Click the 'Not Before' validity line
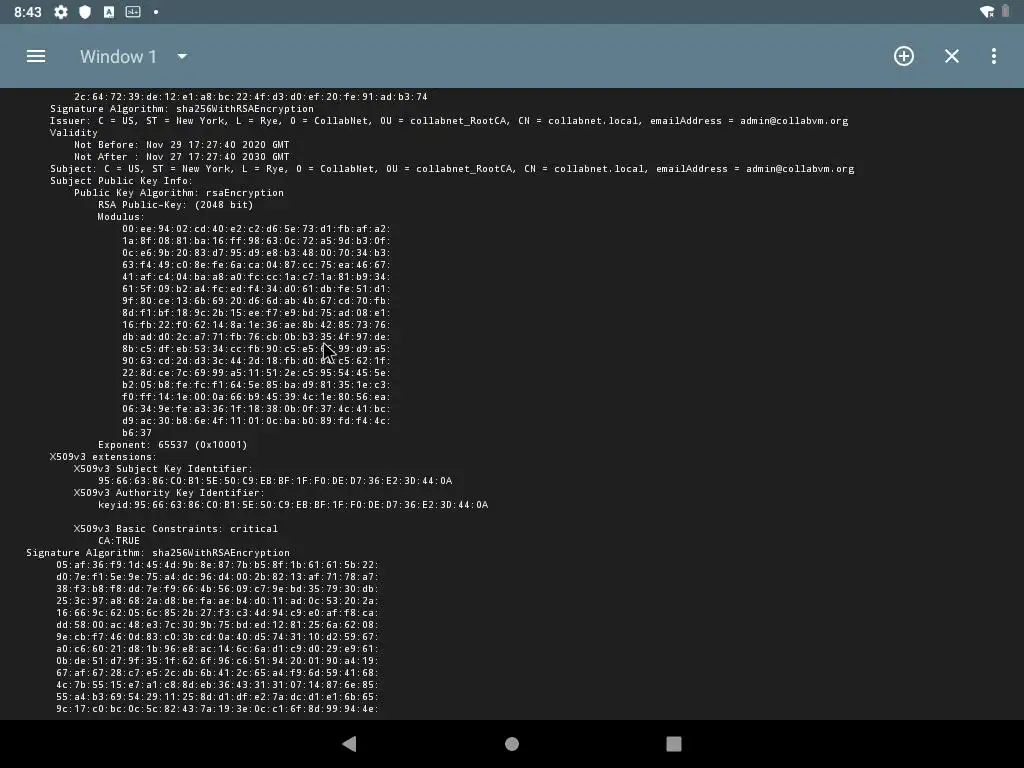1024x768 pixels. coord(182,145)
